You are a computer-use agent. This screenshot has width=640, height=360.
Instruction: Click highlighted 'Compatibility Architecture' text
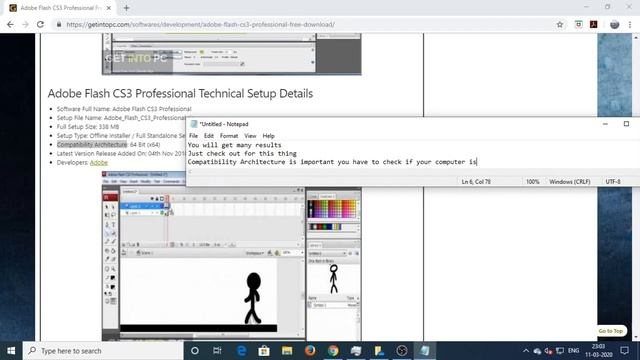(x=92, y=144)
